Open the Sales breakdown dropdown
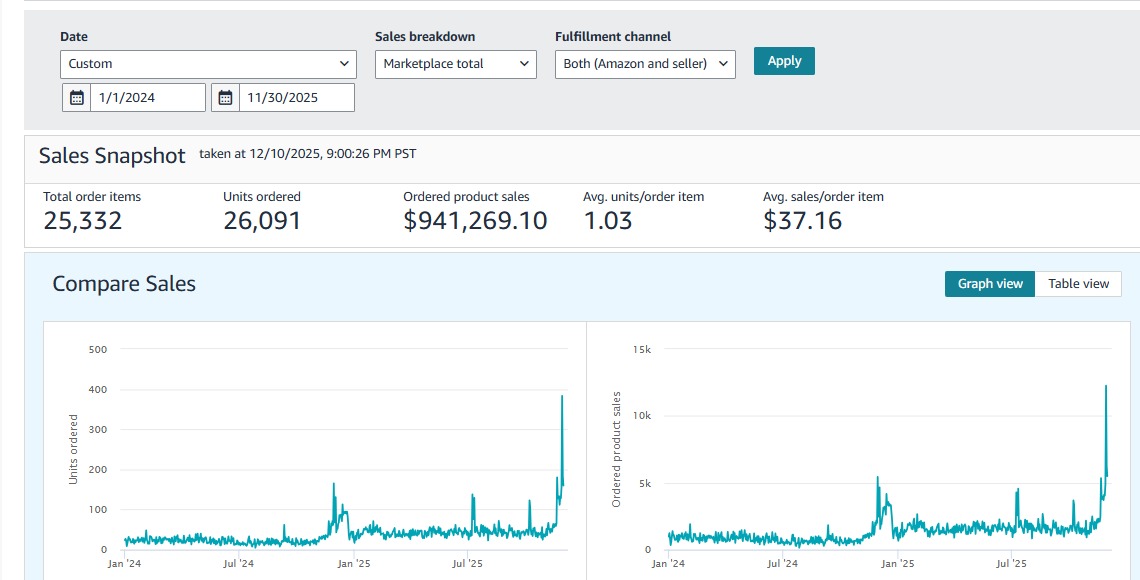The image size is (1140, 580). pos(456,64)
